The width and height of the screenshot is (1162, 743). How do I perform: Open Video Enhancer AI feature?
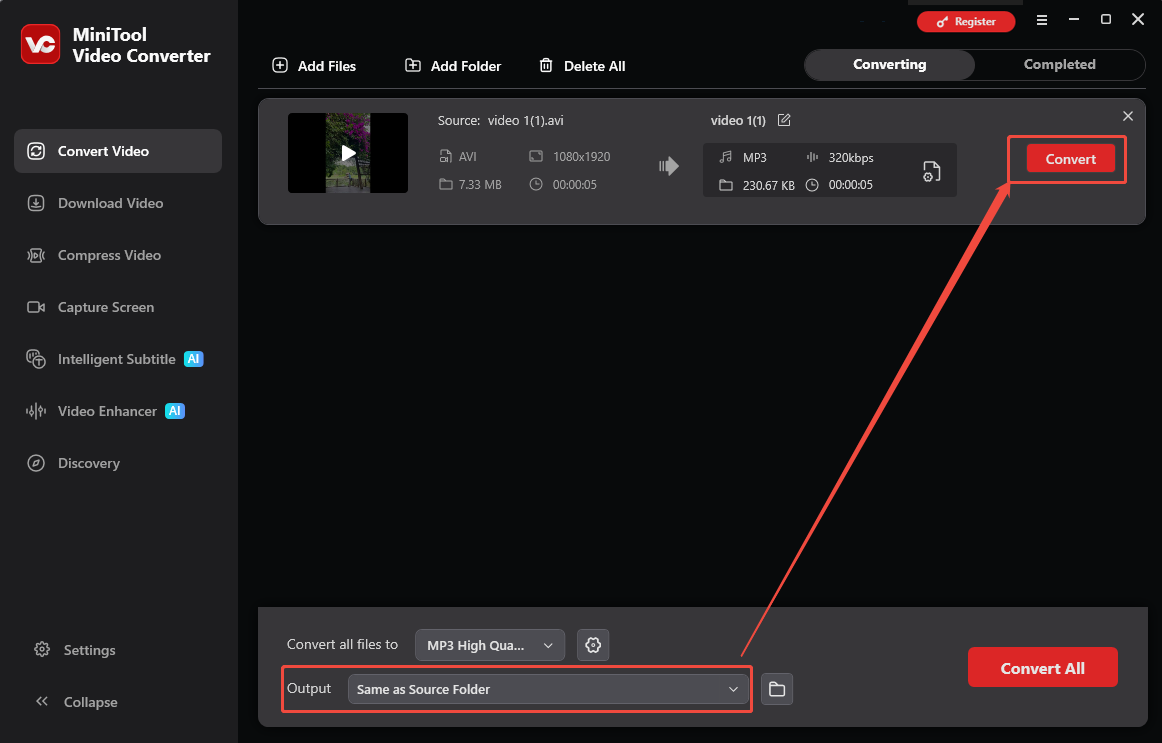(105, 411)
